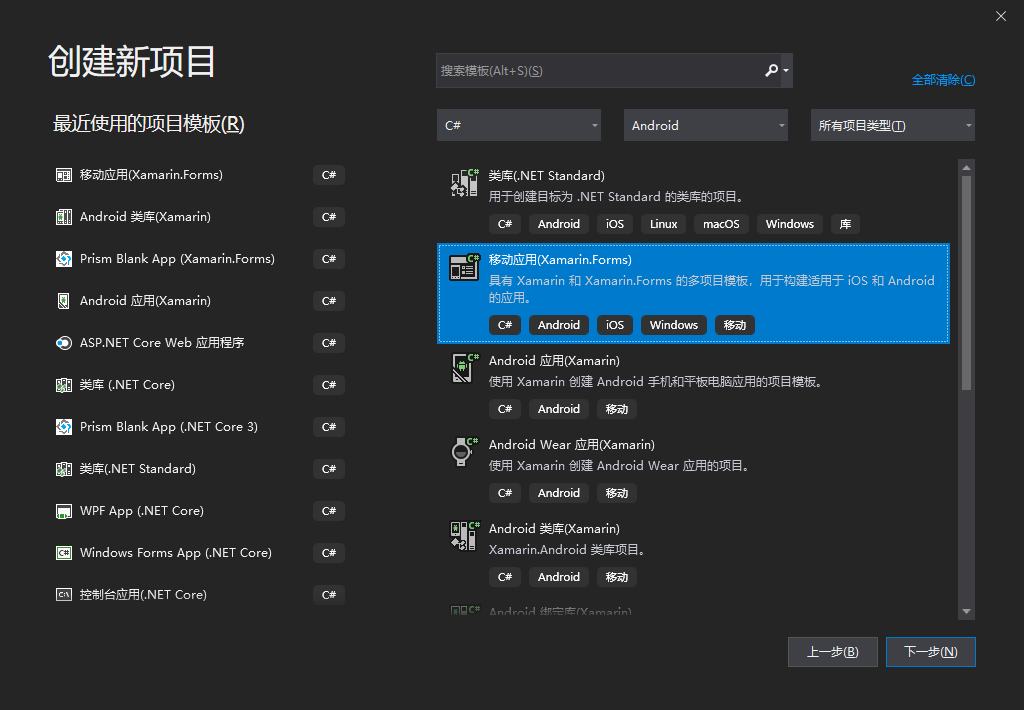Pick the WPF App (.NET Core) icon
The height and width of the screenshot is (710, 1024).
[x=63, y=511]
